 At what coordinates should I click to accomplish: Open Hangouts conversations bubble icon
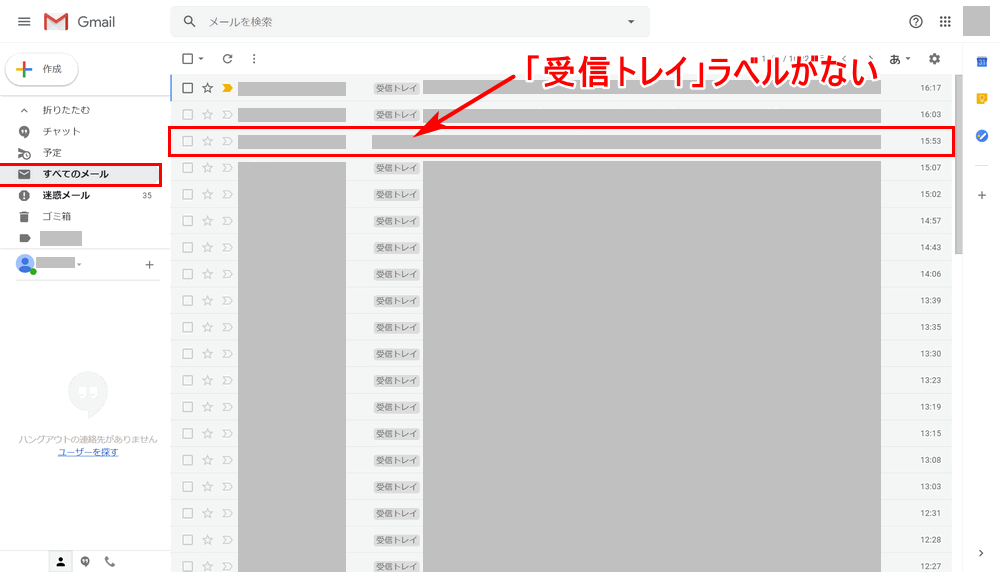85,562
